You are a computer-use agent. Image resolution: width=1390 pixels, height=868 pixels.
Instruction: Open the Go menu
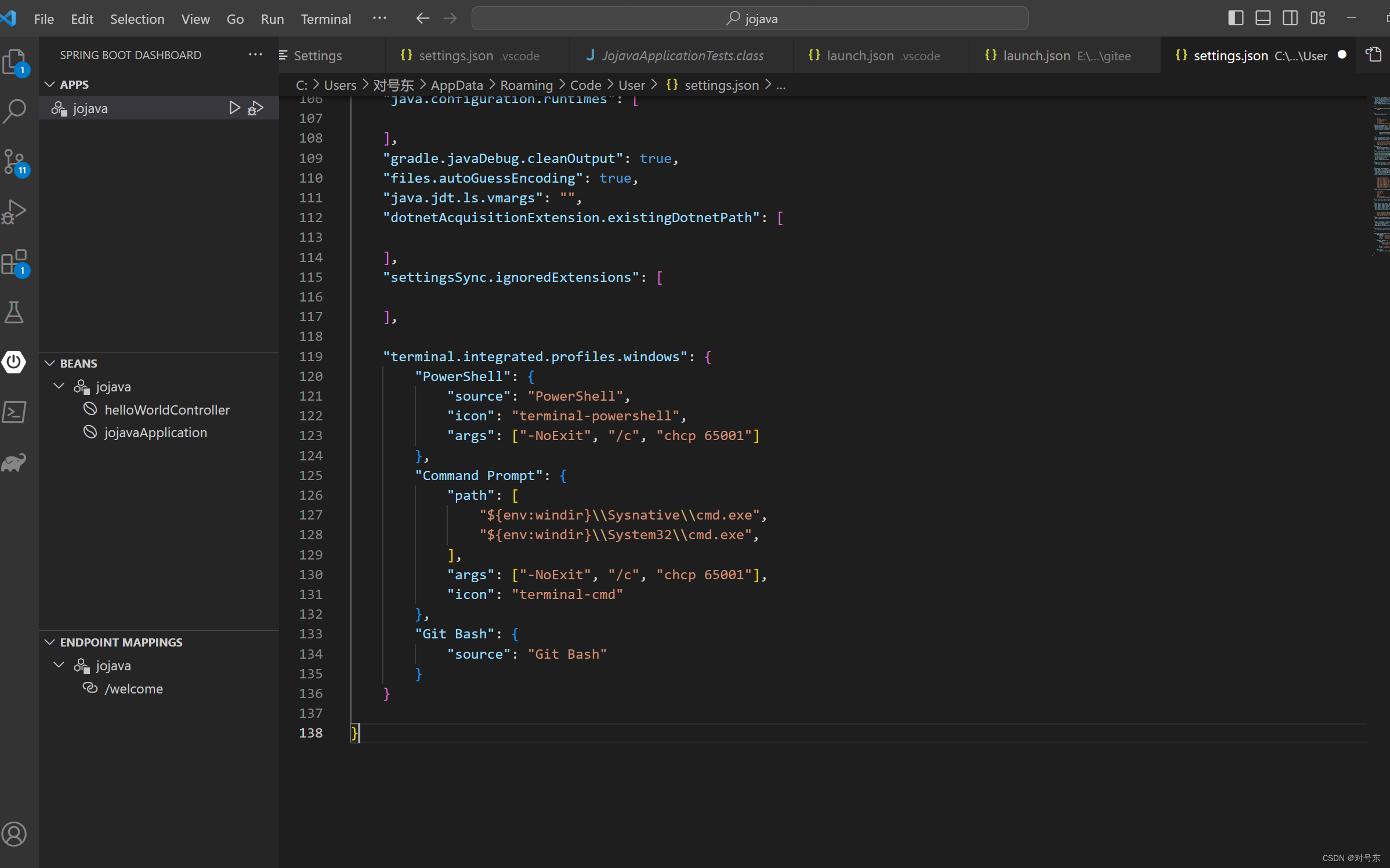[235, 19]
